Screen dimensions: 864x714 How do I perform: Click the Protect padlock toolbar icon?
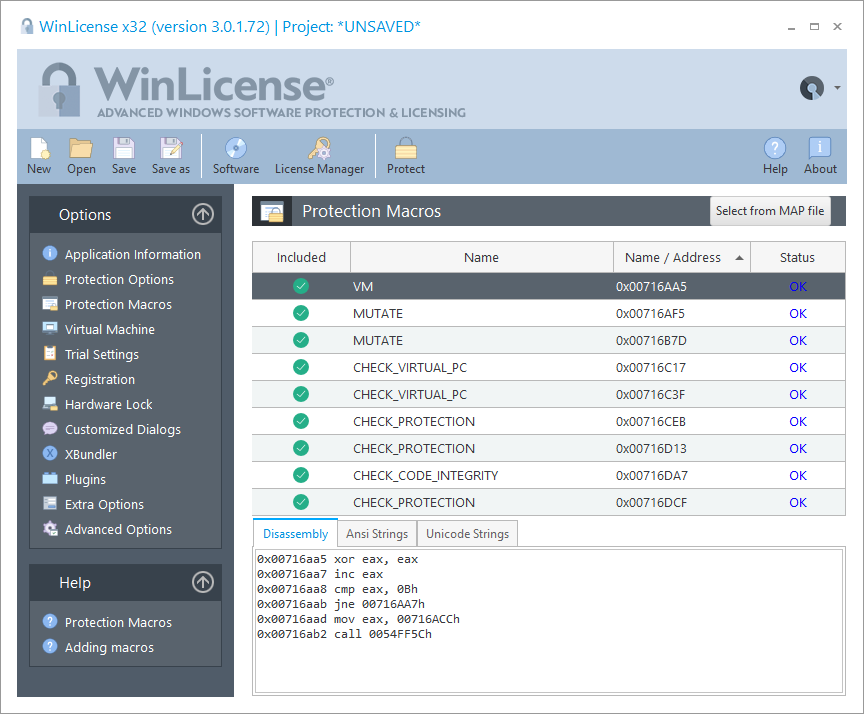click(406, 156)
